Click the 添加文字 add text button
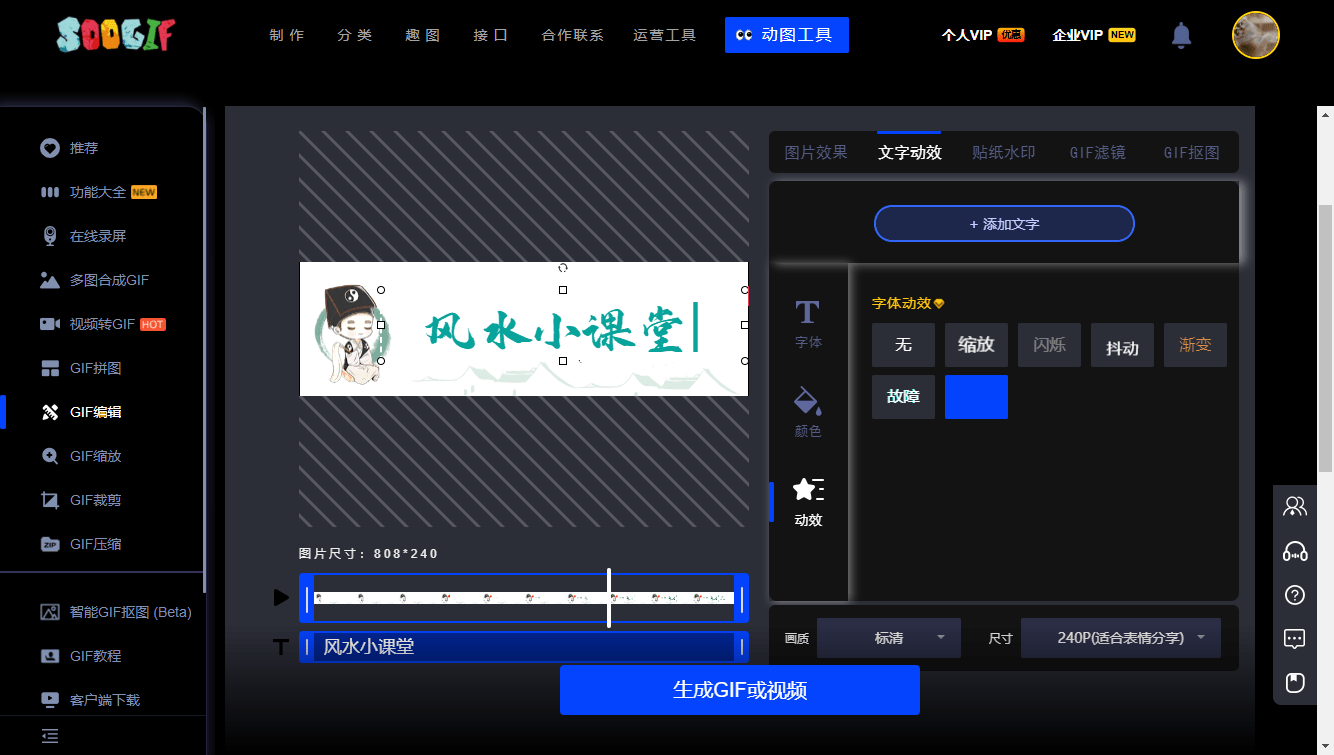1334x755 pixels. pyautogui.click(x=1004, y=224)
